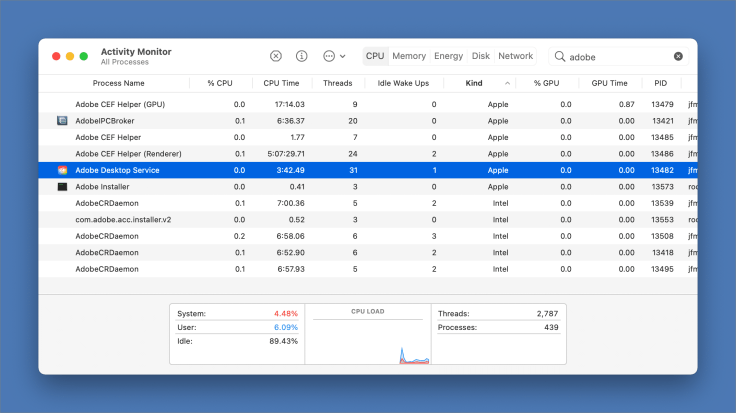Sort by CPU Time column header
The width and height of the screenshot is (736, 413).
pos(281,83)
